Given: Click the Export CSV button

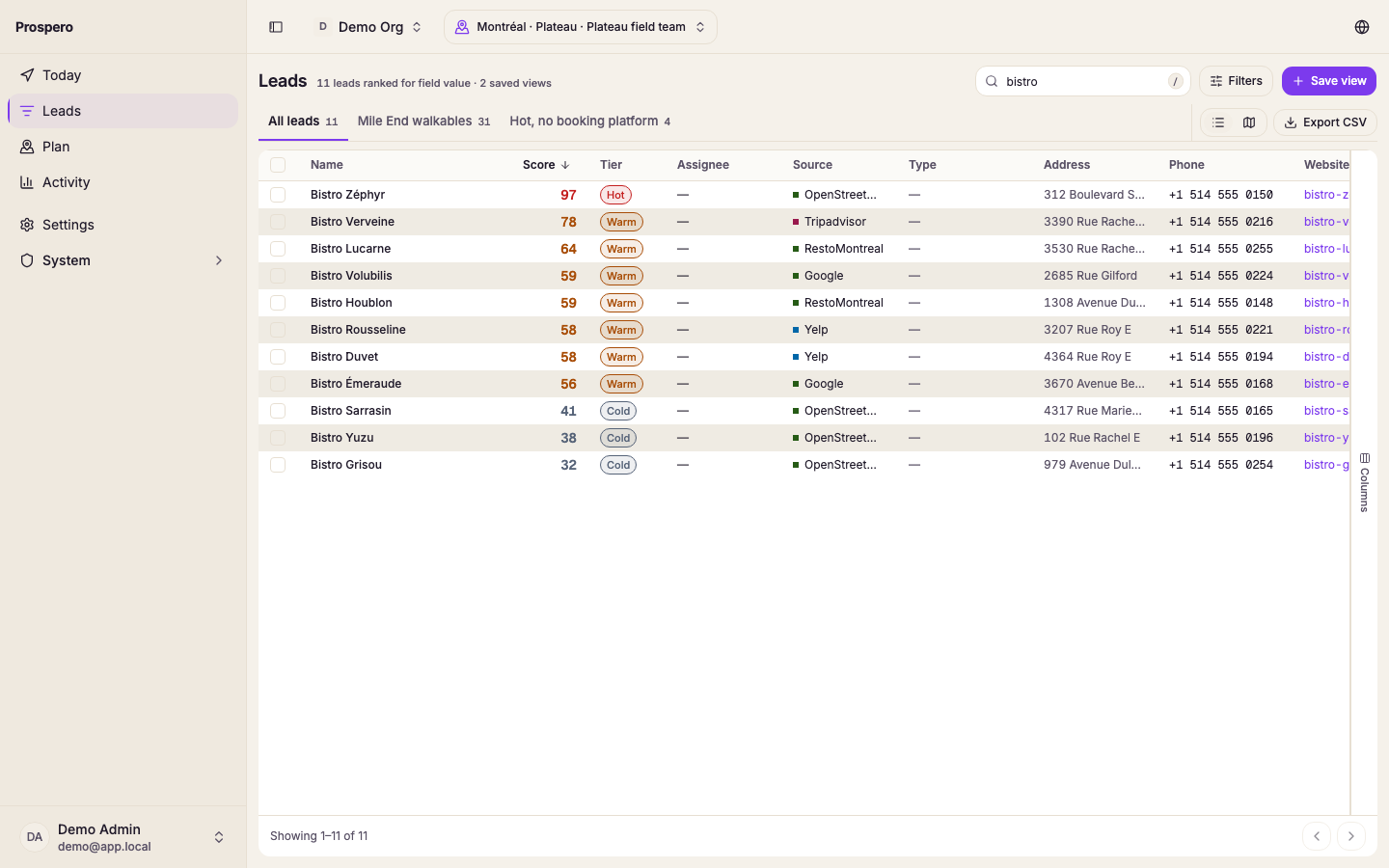Looking at the screenshot, I should click(1325, 122).
